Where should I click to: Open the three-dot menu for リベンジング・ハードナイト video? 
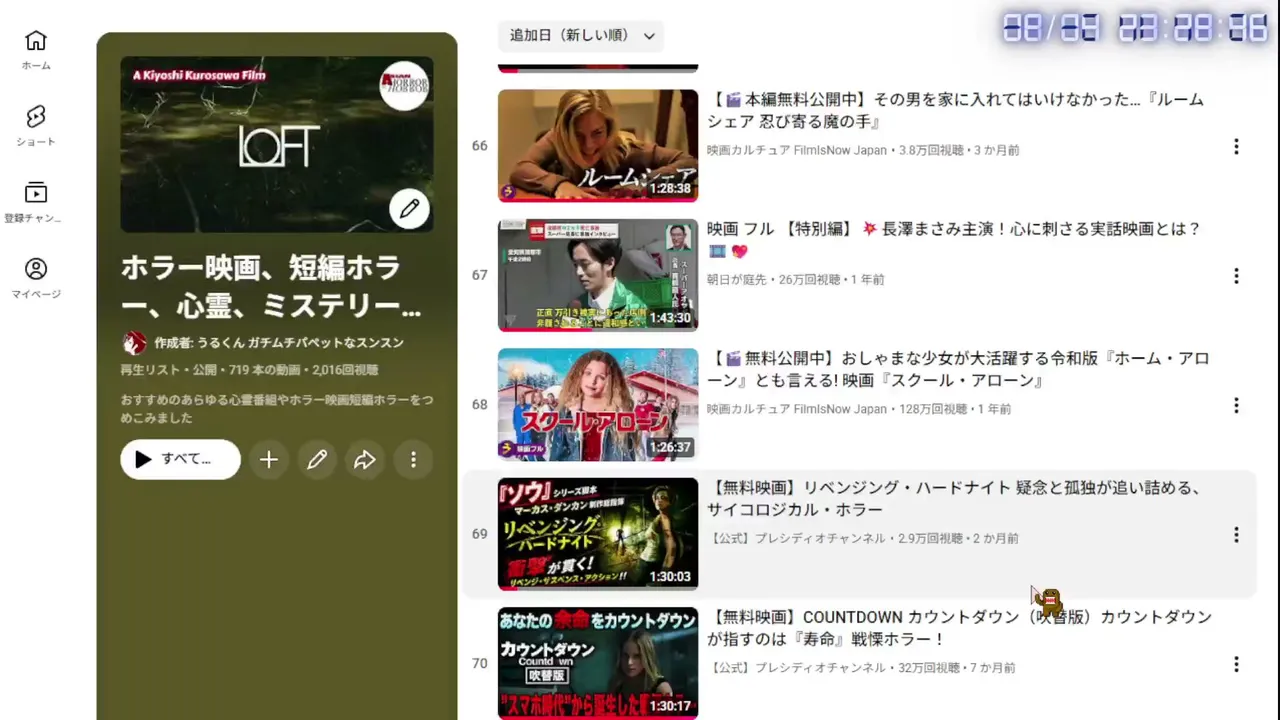point(1236,535)
